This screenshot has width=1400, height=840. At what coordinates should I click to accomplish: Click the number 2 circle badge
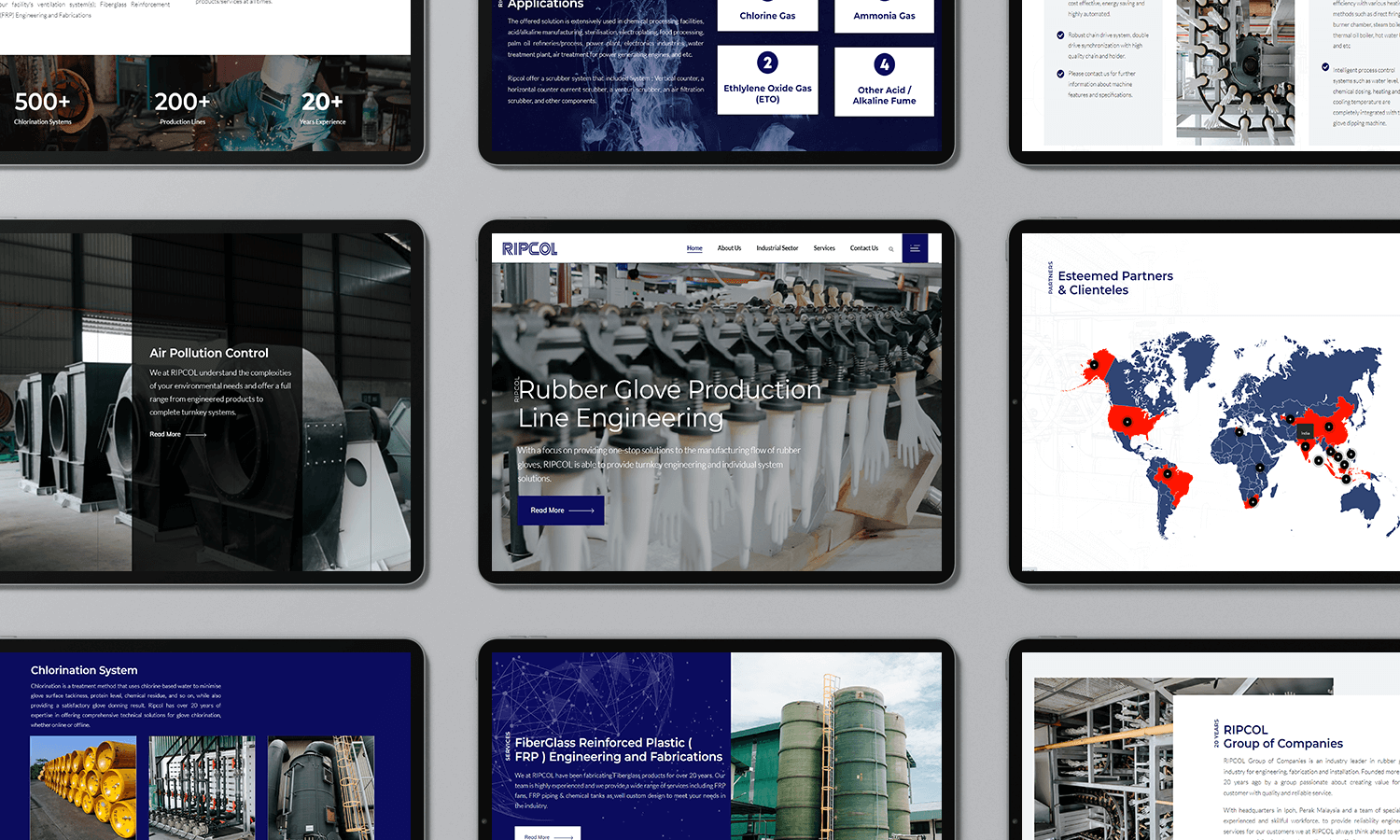(x=767, y=63)
